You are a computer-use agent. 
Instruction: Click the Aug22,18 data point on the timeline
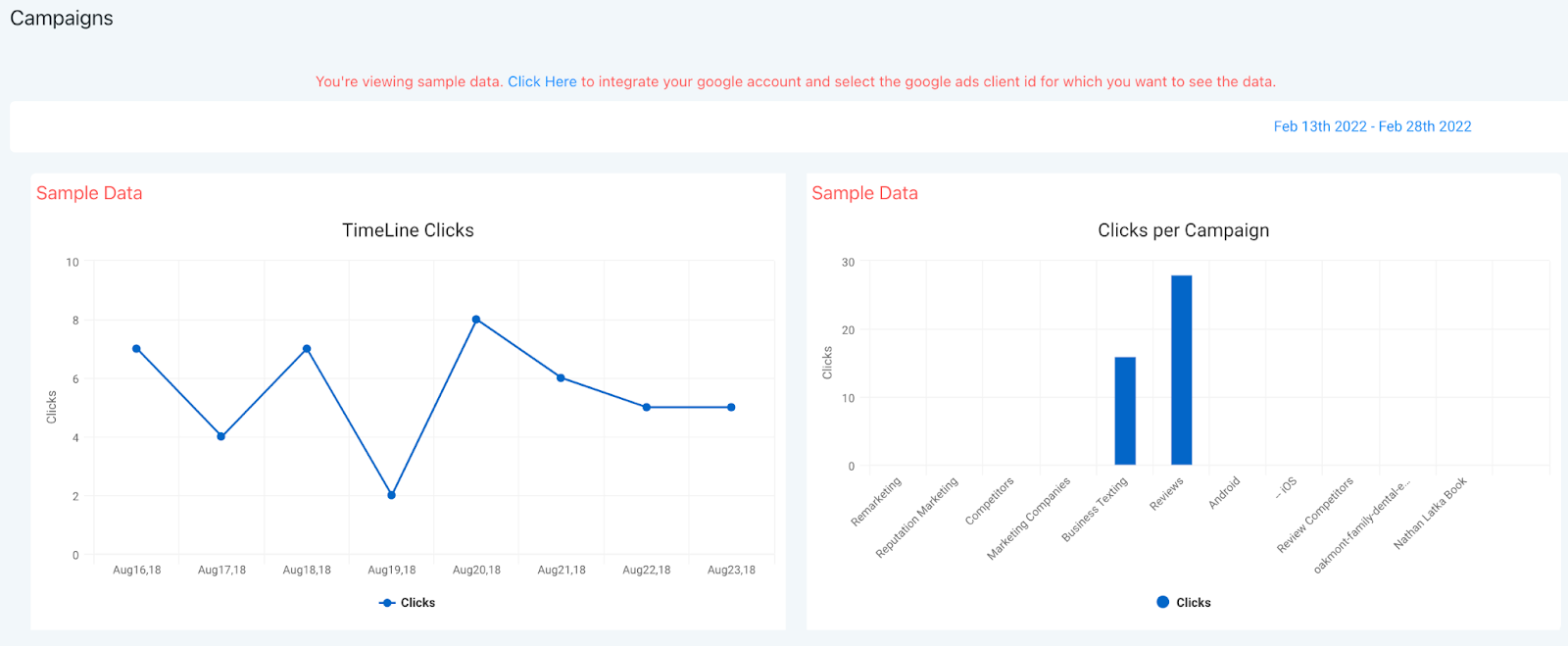(x=647, y=407)
